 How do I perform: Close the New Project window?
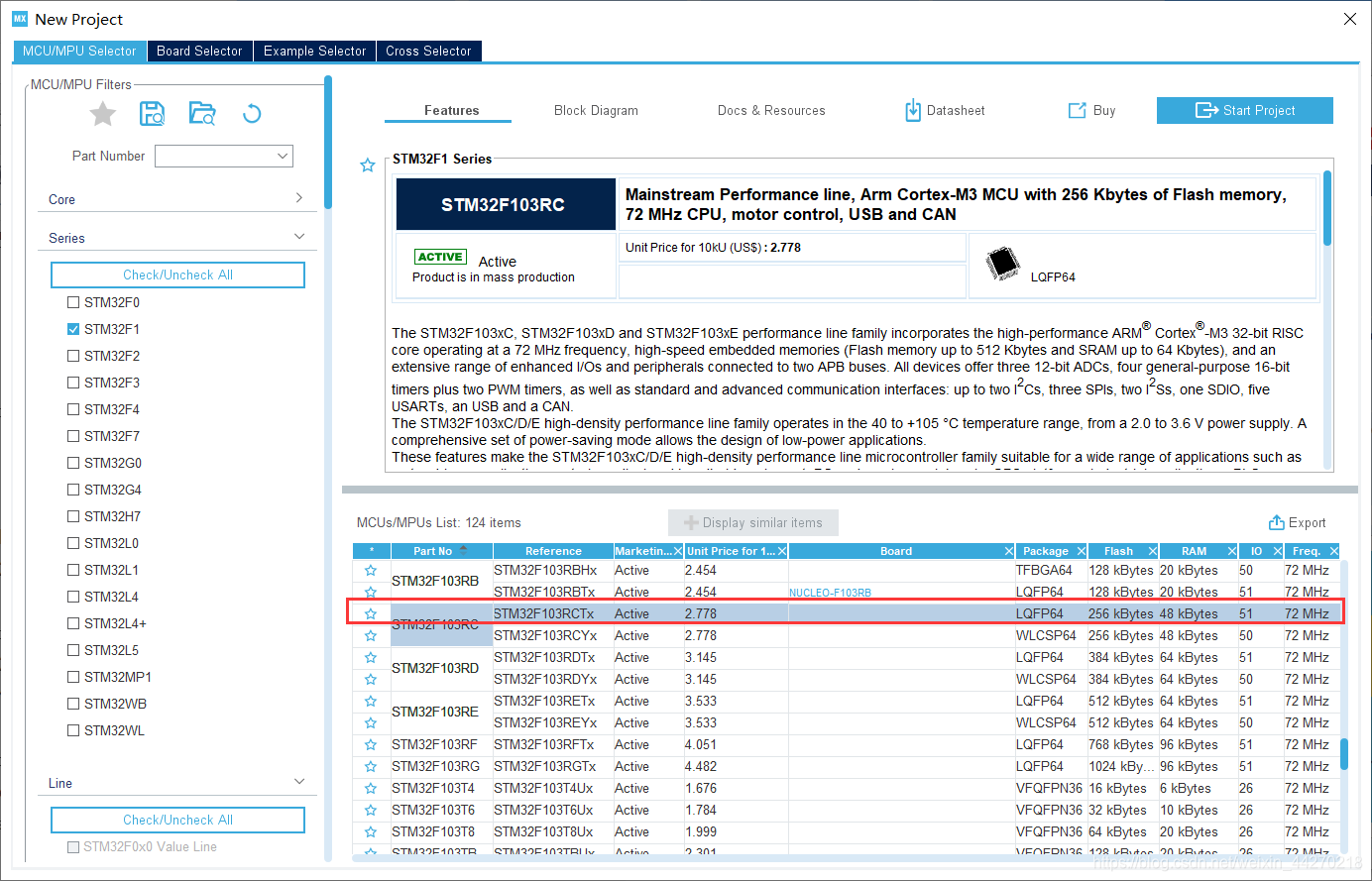1349,19
